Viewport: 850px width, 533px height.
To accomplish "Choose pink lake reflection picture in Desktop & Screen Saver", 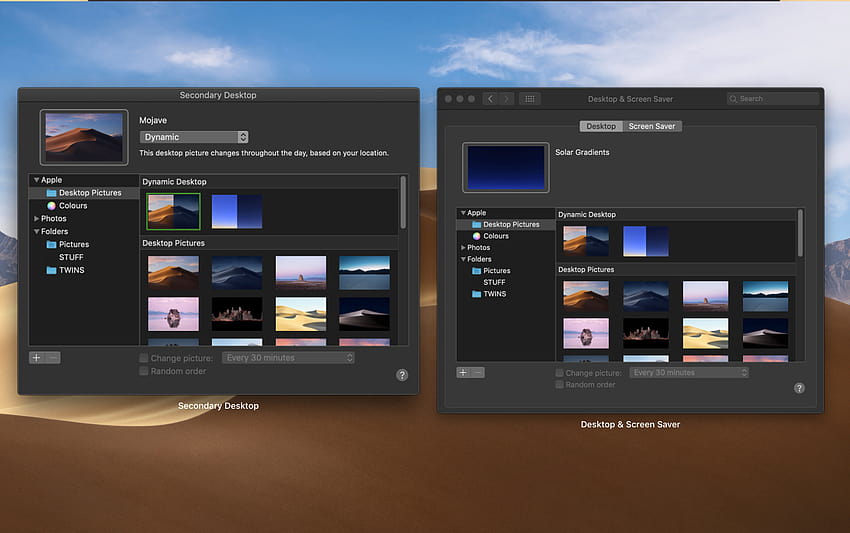I will [x=586, y=333].
